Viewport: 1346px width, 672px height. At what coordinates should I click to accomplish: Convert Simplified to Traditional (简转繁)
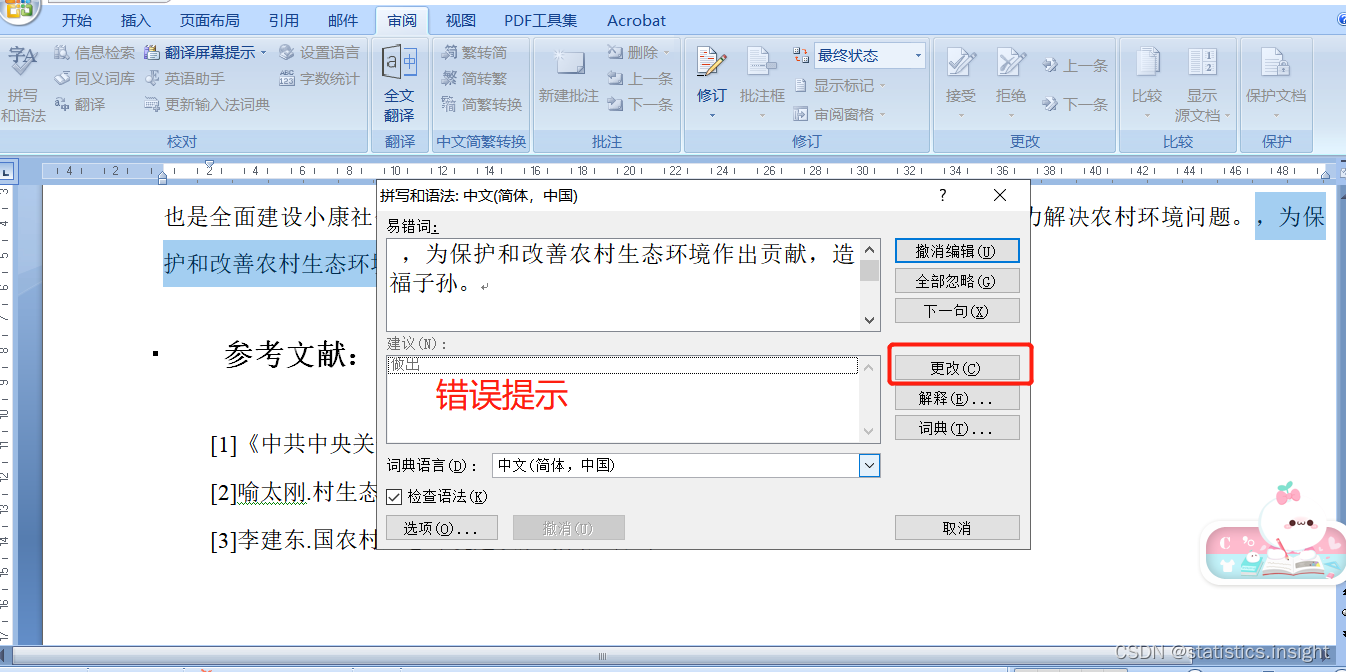tap(474, 78)
